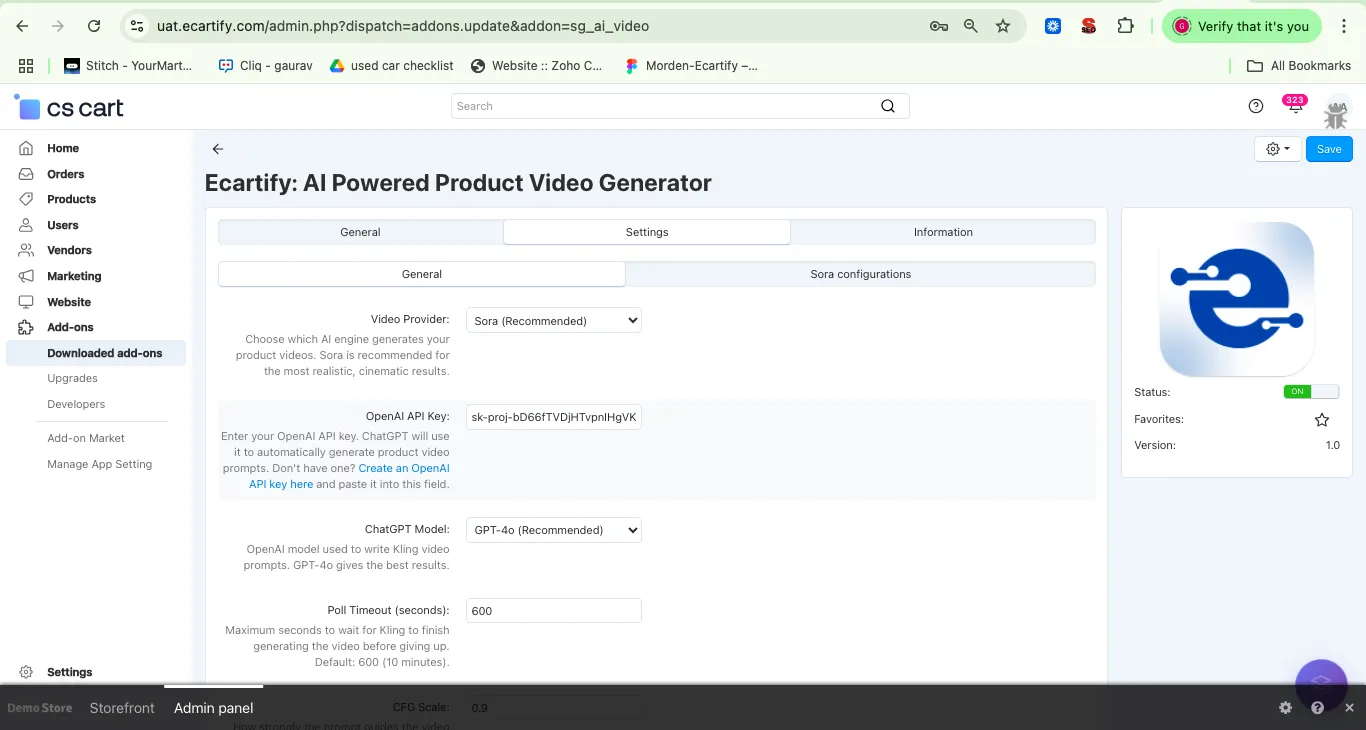Open Add-on Market link

pos(86,438)
